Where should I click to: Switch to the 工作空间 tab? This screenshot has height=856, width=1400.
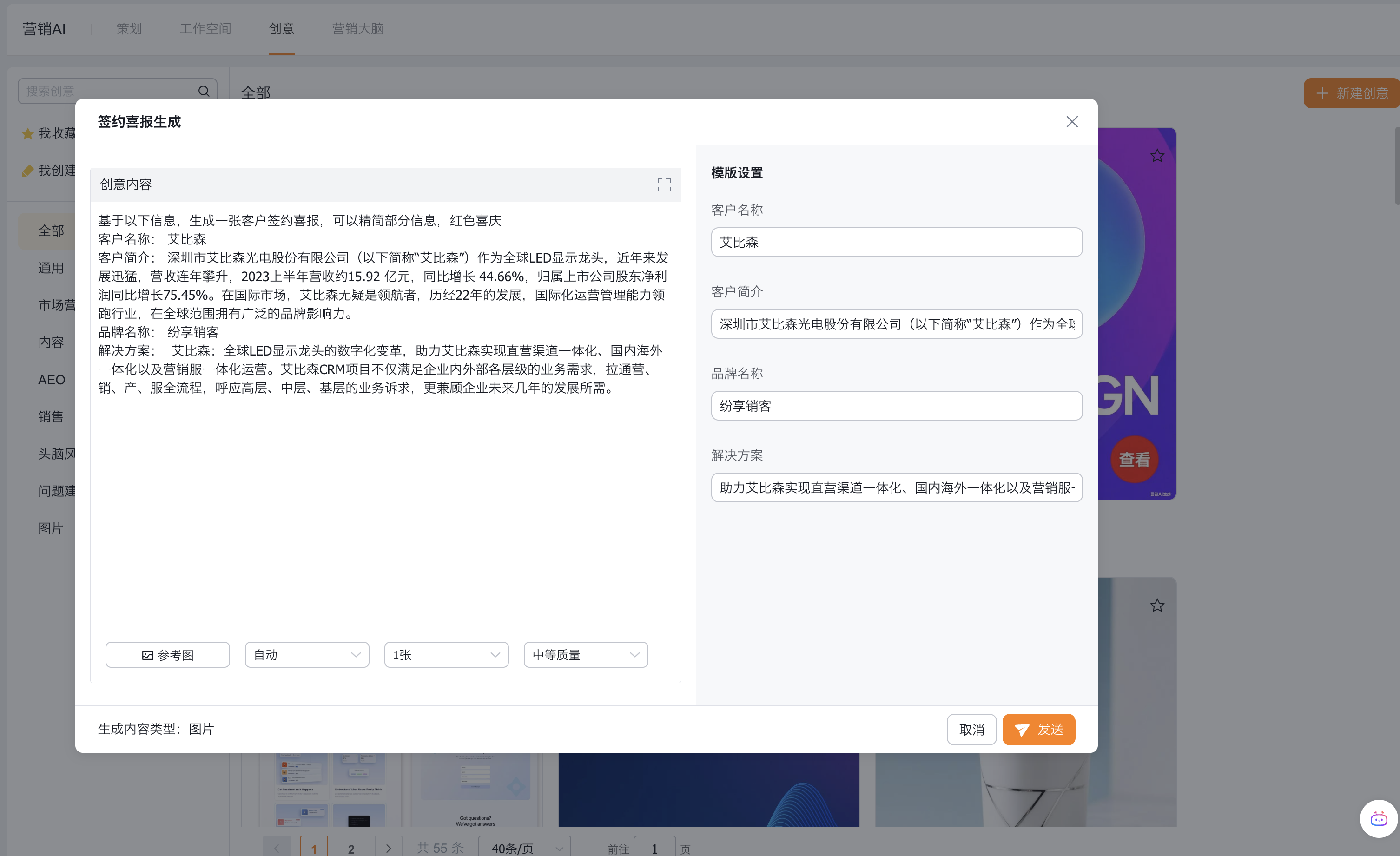[x=205, y=28]
